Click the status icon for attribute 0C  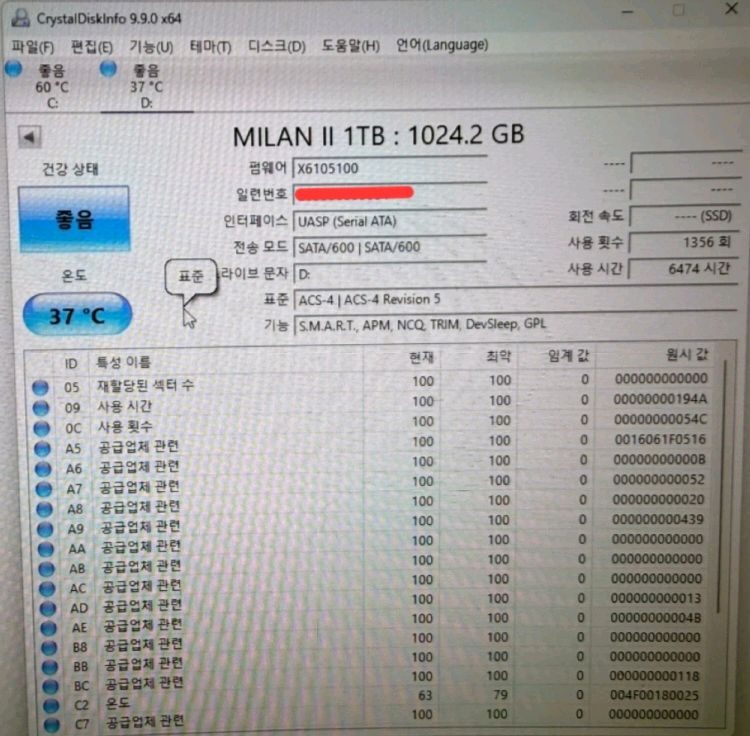coord(42,428)
